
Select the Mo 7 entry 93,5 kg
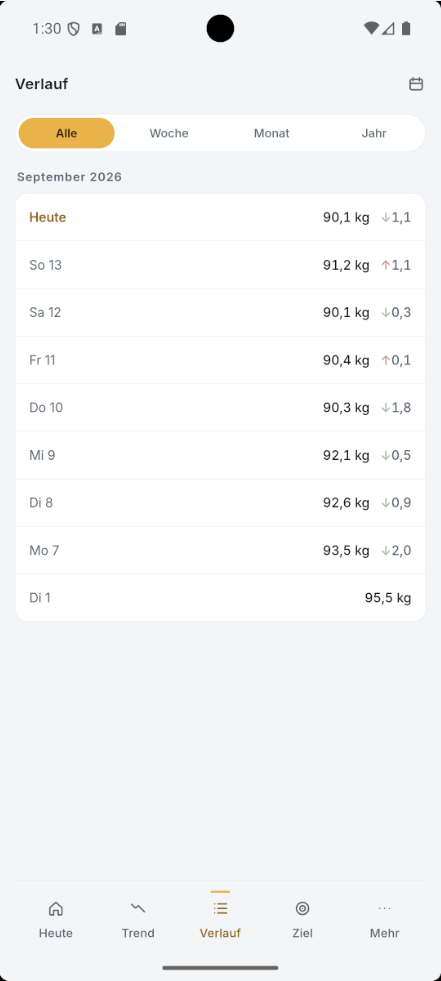220,550
